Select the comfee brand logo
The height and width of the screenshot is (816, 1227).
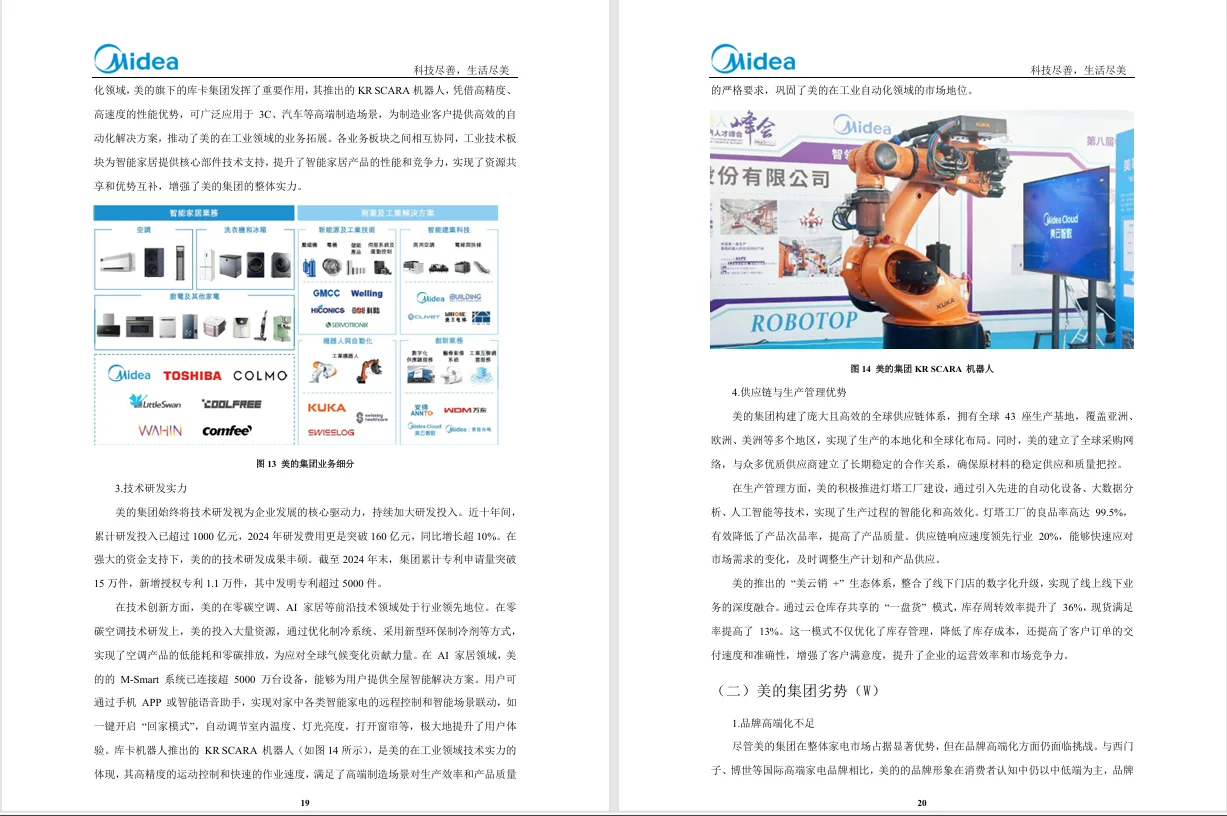227,430
